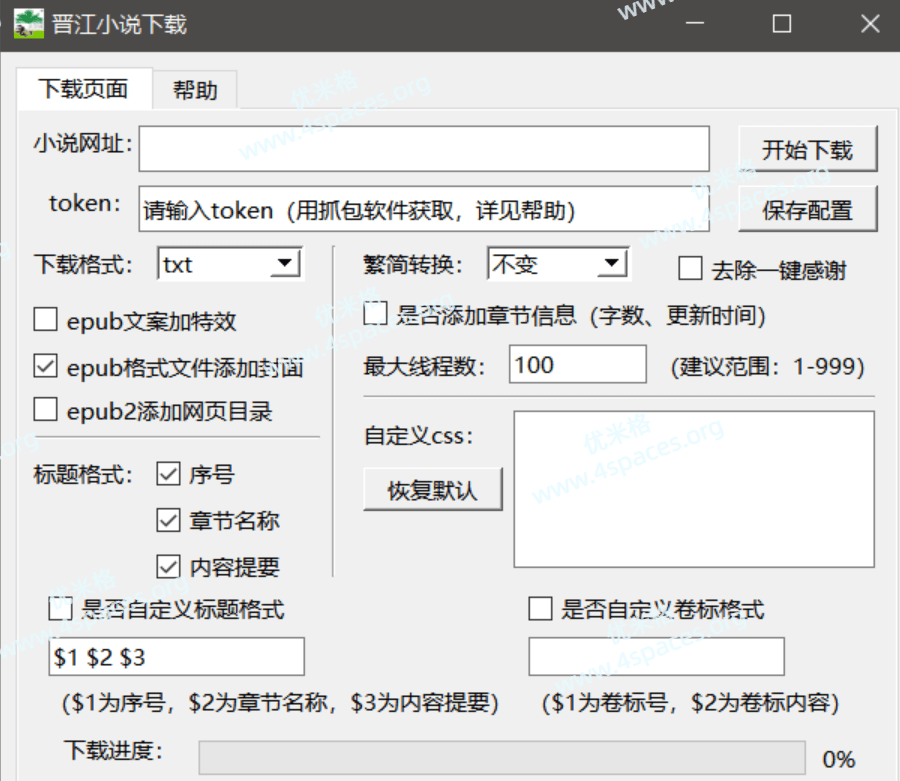The image size is (900, 781).
Task: Click the 下载进度 progress bar
Action: click(502, 757)
